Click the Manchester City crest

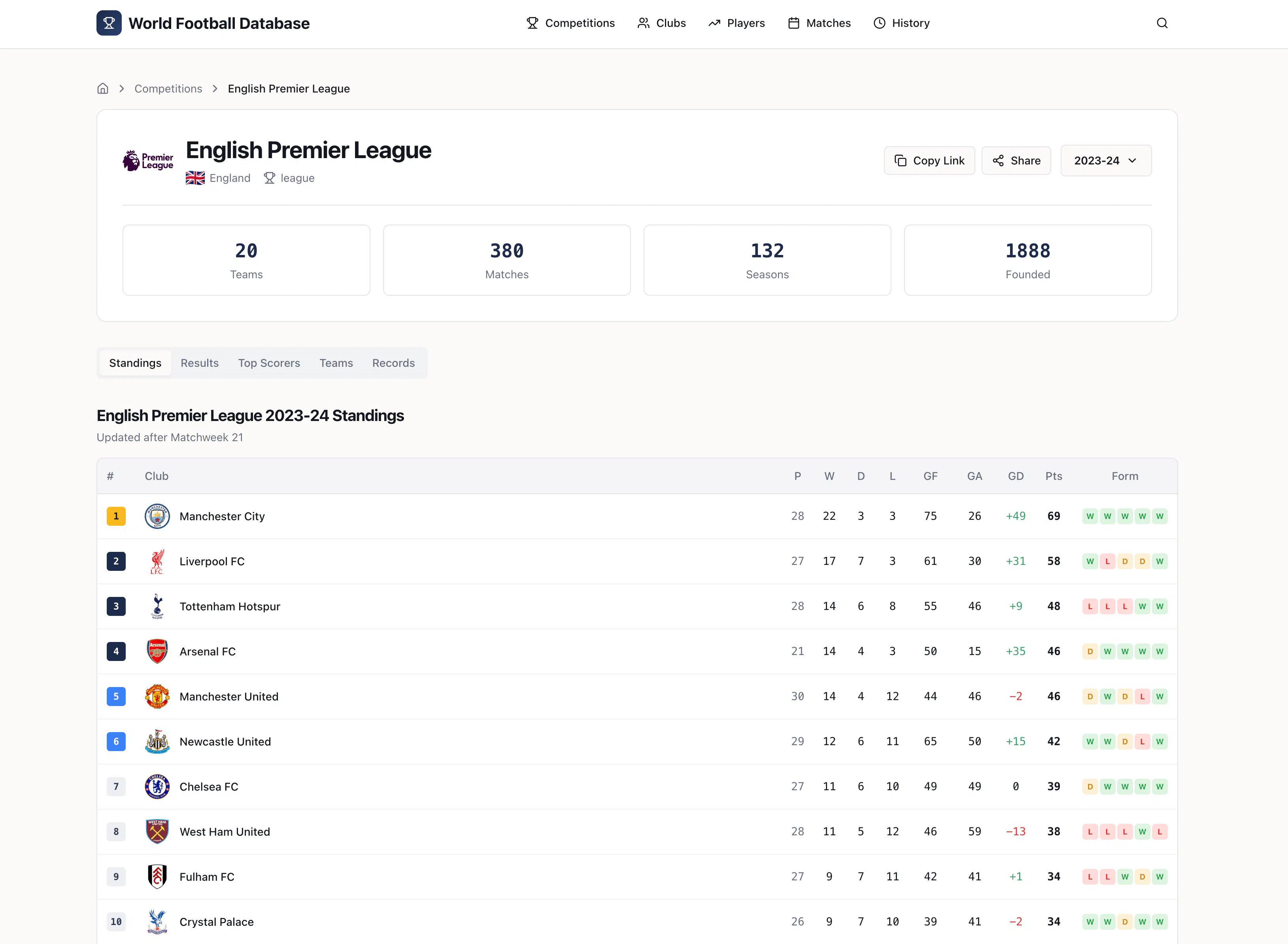click(x=157, y=516)
